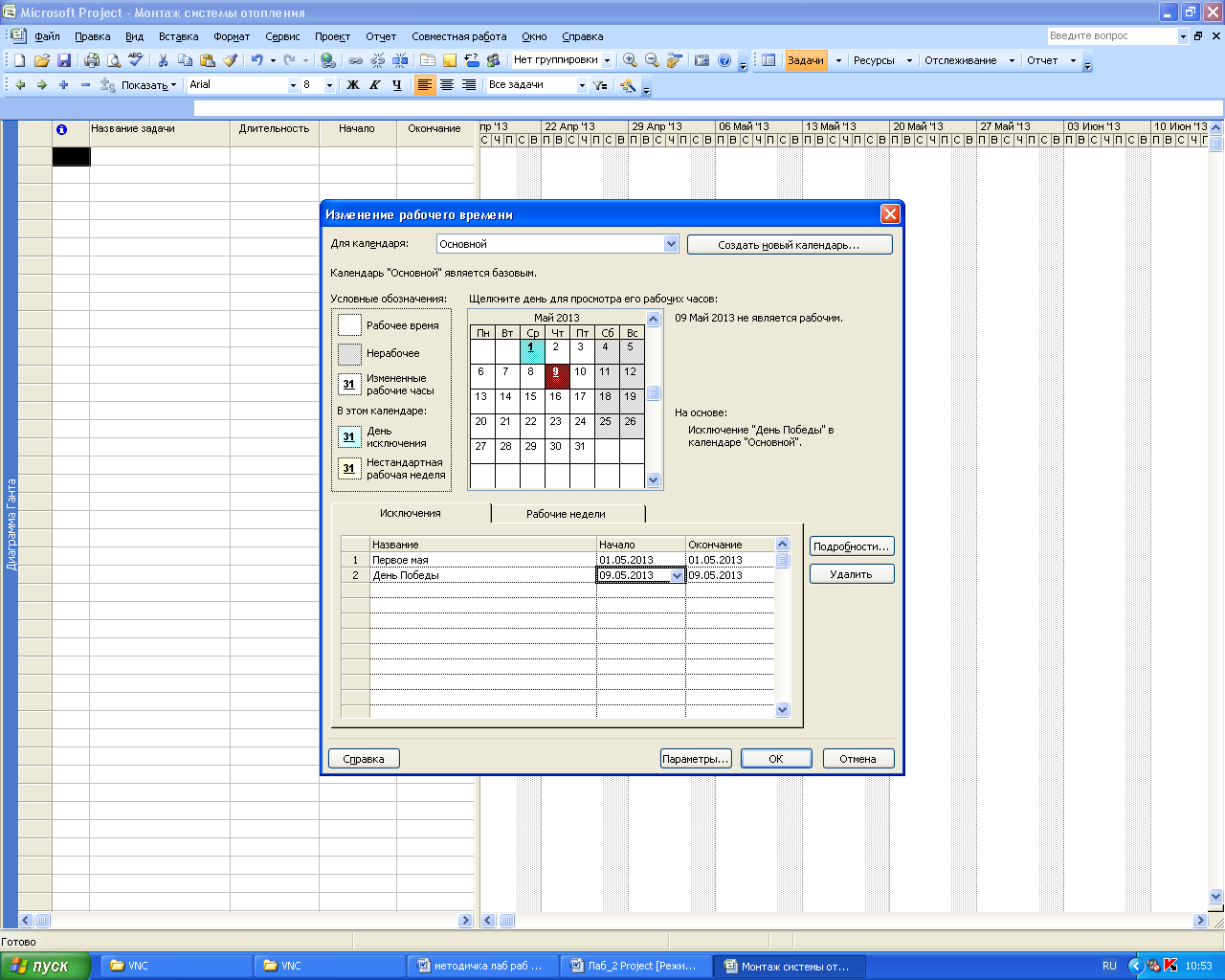Image resolution: width=1225 pixels, height=980 pixels.
Task: Click exceptions list scrollbar down arrow
Action: (x=783, y=709)
